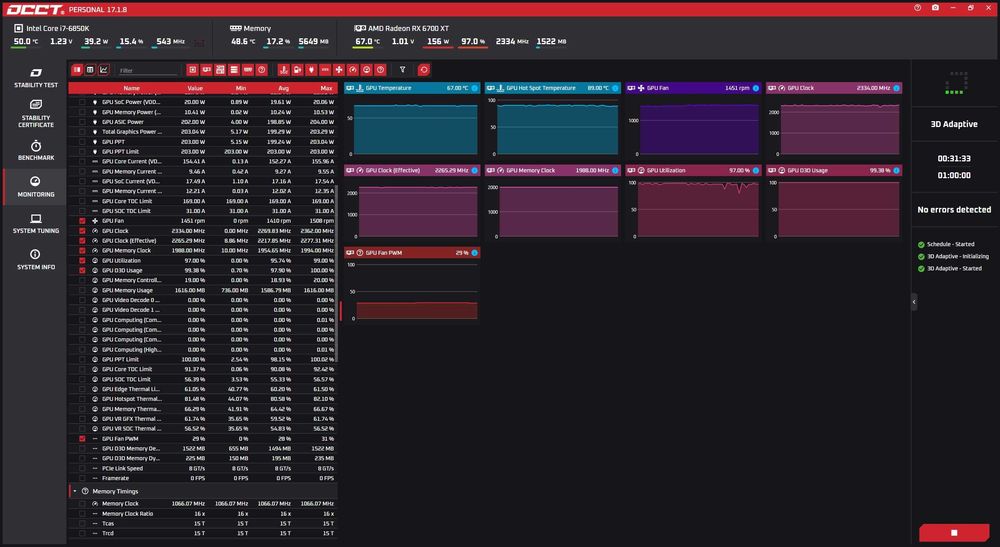The image size is (1000, 547).
Task: Open the Stability Test section
Action: (x=36, y=77)
